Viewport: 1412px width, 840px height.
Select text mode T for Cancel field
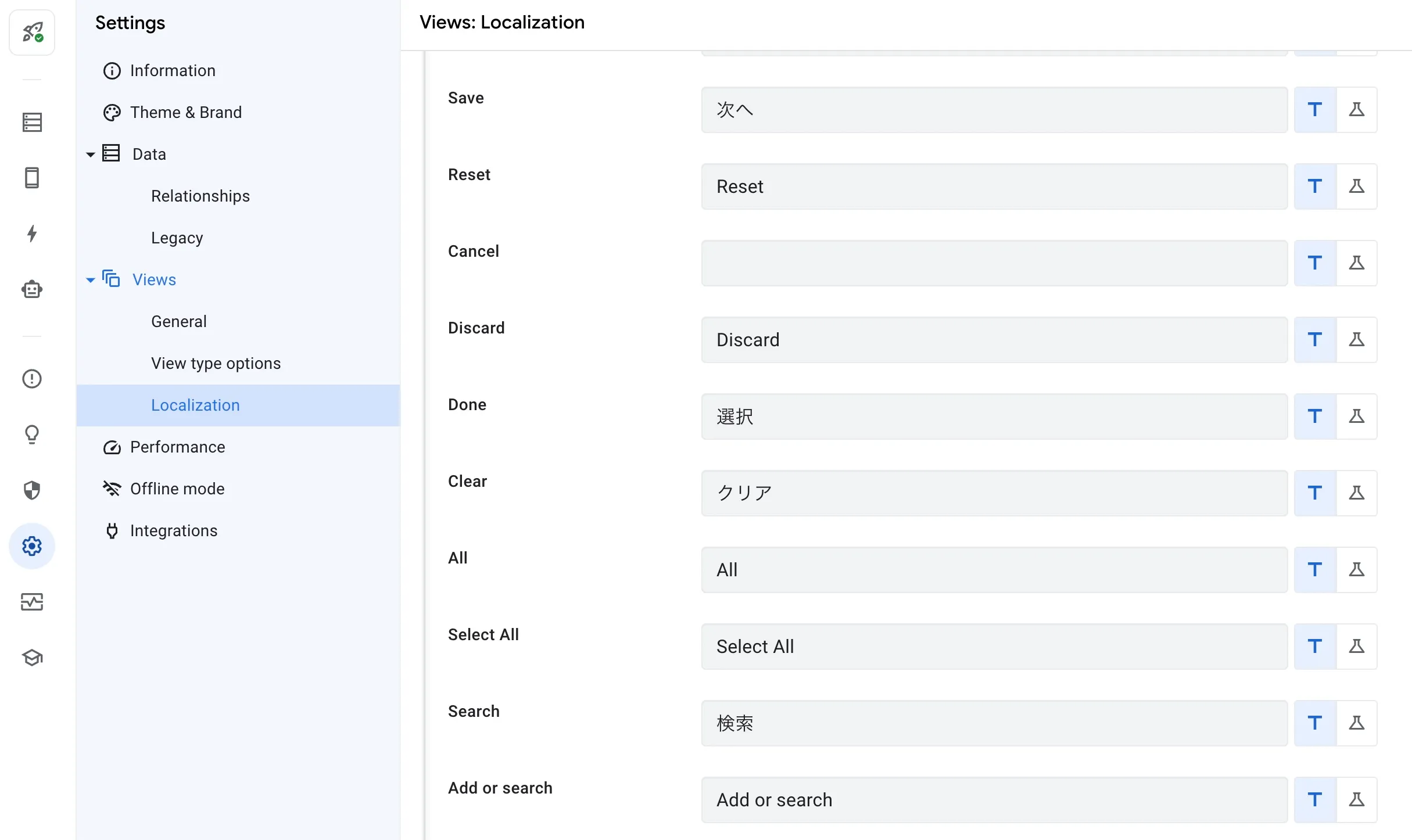pyautogui.click(x=1315, y=263)
